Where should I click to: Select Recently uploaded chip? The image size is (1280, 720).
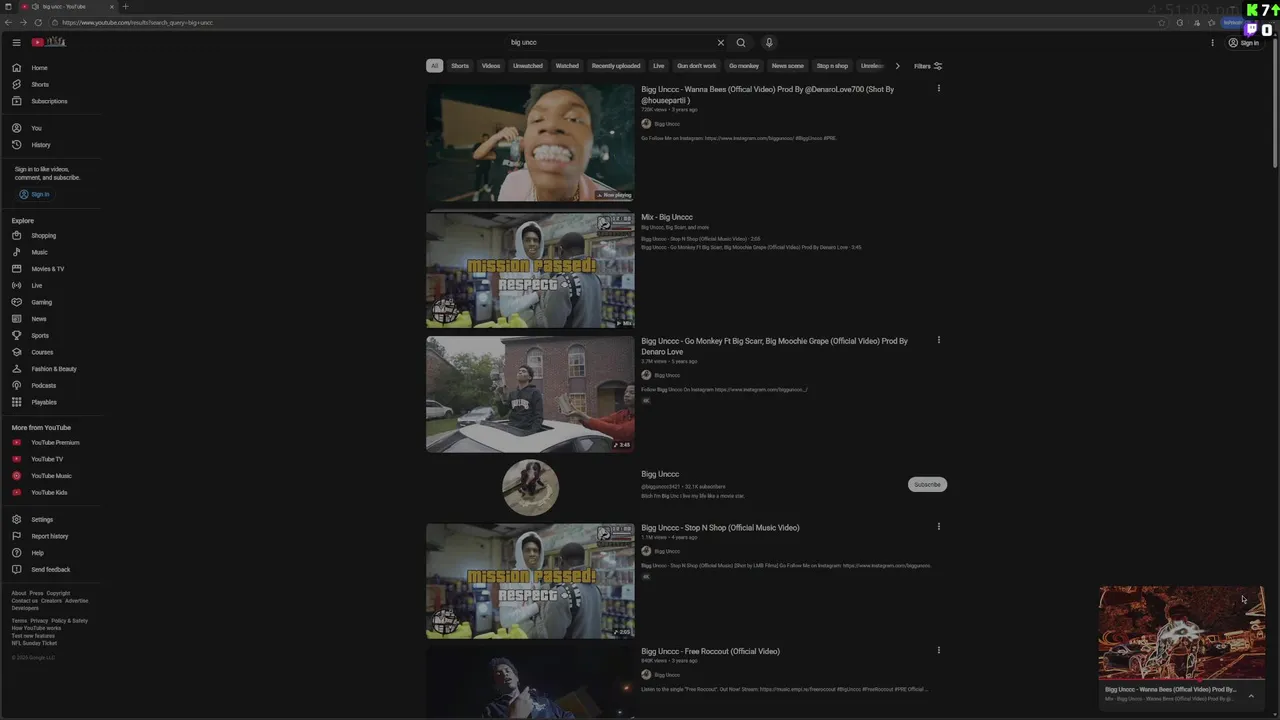(616, 66)
